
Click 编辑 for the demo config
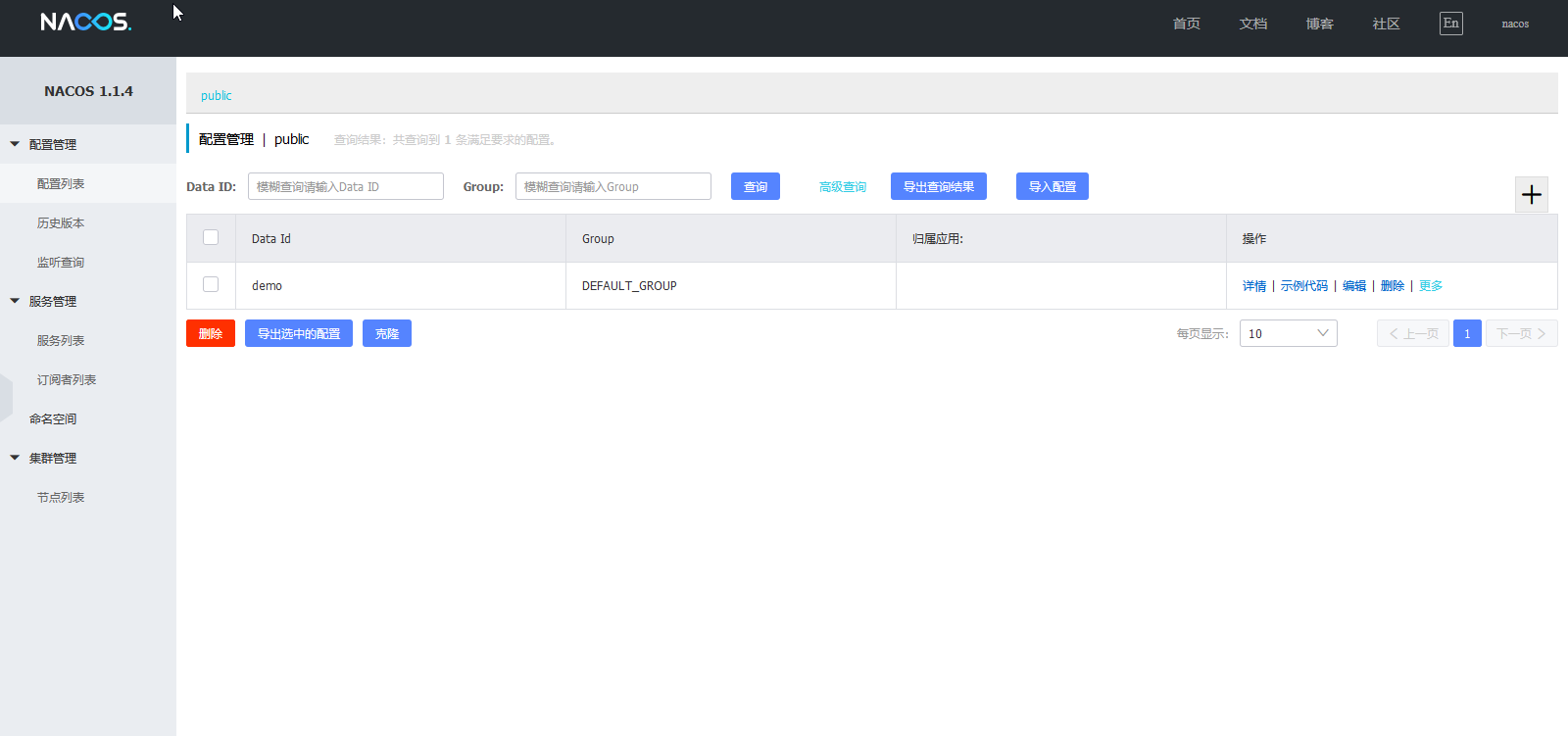(x=1354, y=286)
